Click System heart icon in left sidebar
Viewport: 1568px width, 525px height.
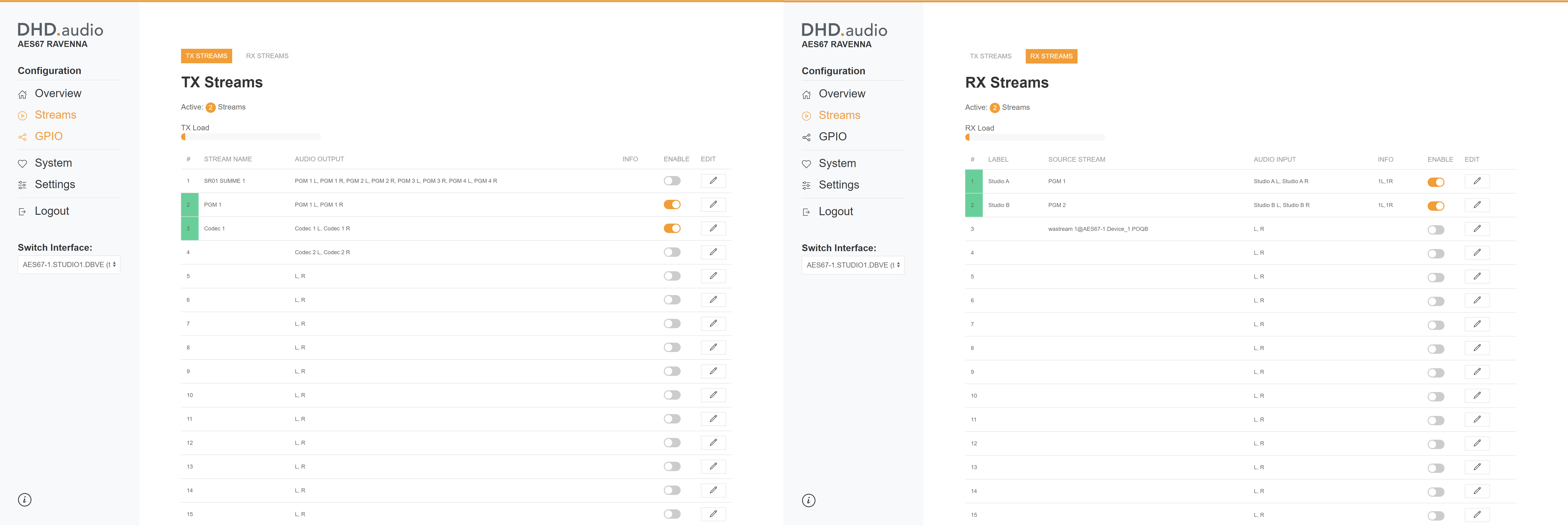22,164
